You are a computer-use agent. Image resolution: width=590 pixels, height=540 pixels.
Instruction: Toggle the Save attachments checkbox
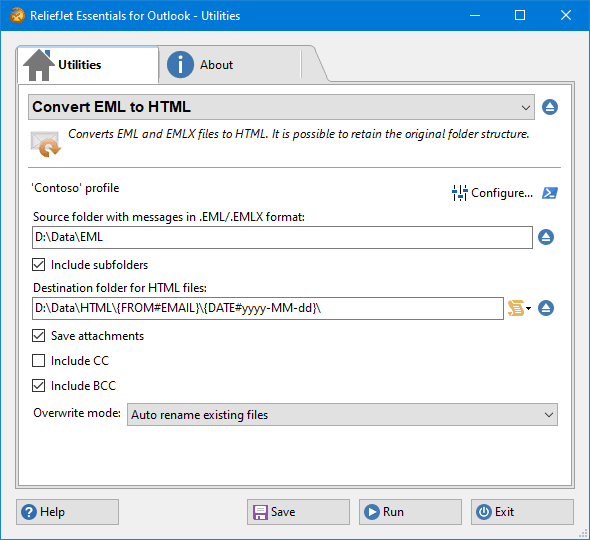pyautogui.click(x=38, y=336)
